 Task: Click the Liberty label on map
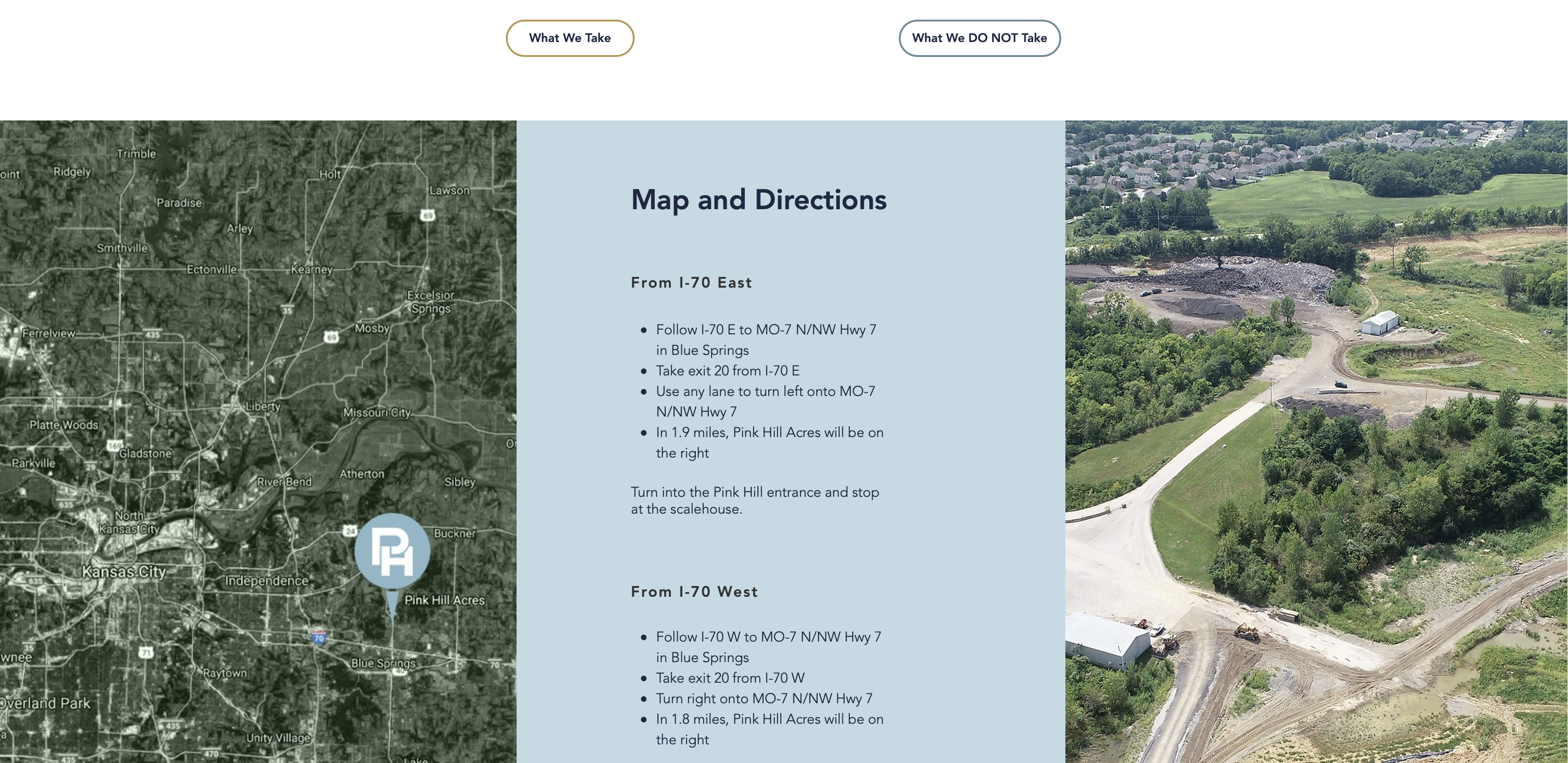click(x=263, y=406)
